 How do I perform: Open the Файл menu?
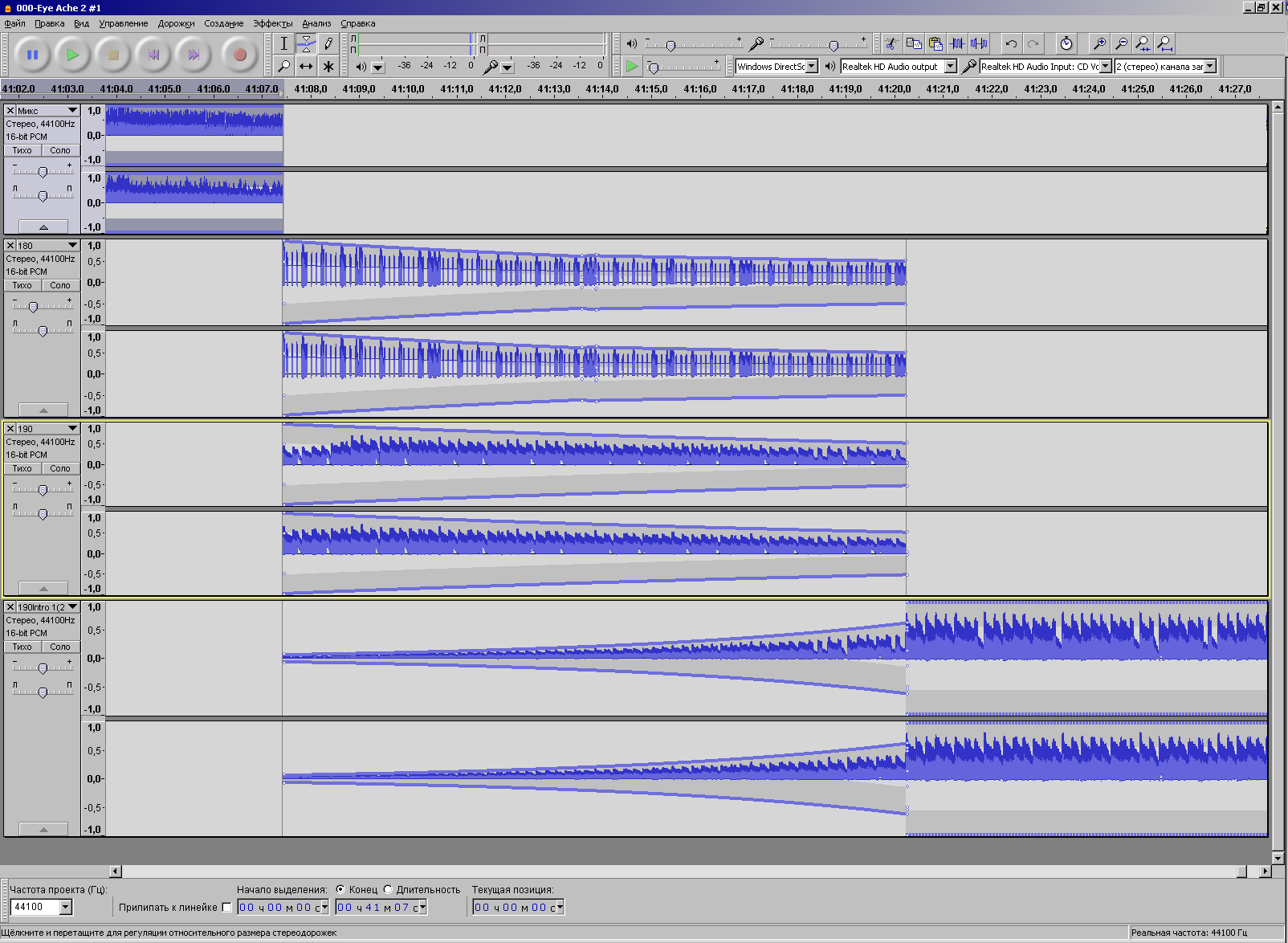pos(15,23)
